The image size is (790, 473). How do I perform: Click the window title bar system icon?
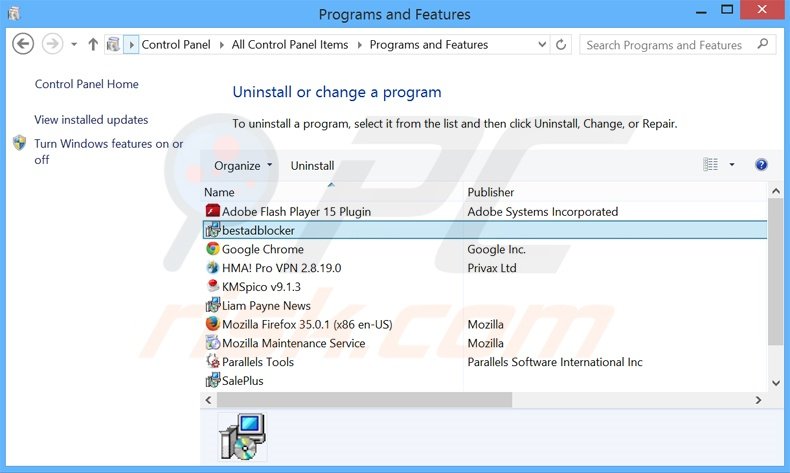click(x=14, y=14)
